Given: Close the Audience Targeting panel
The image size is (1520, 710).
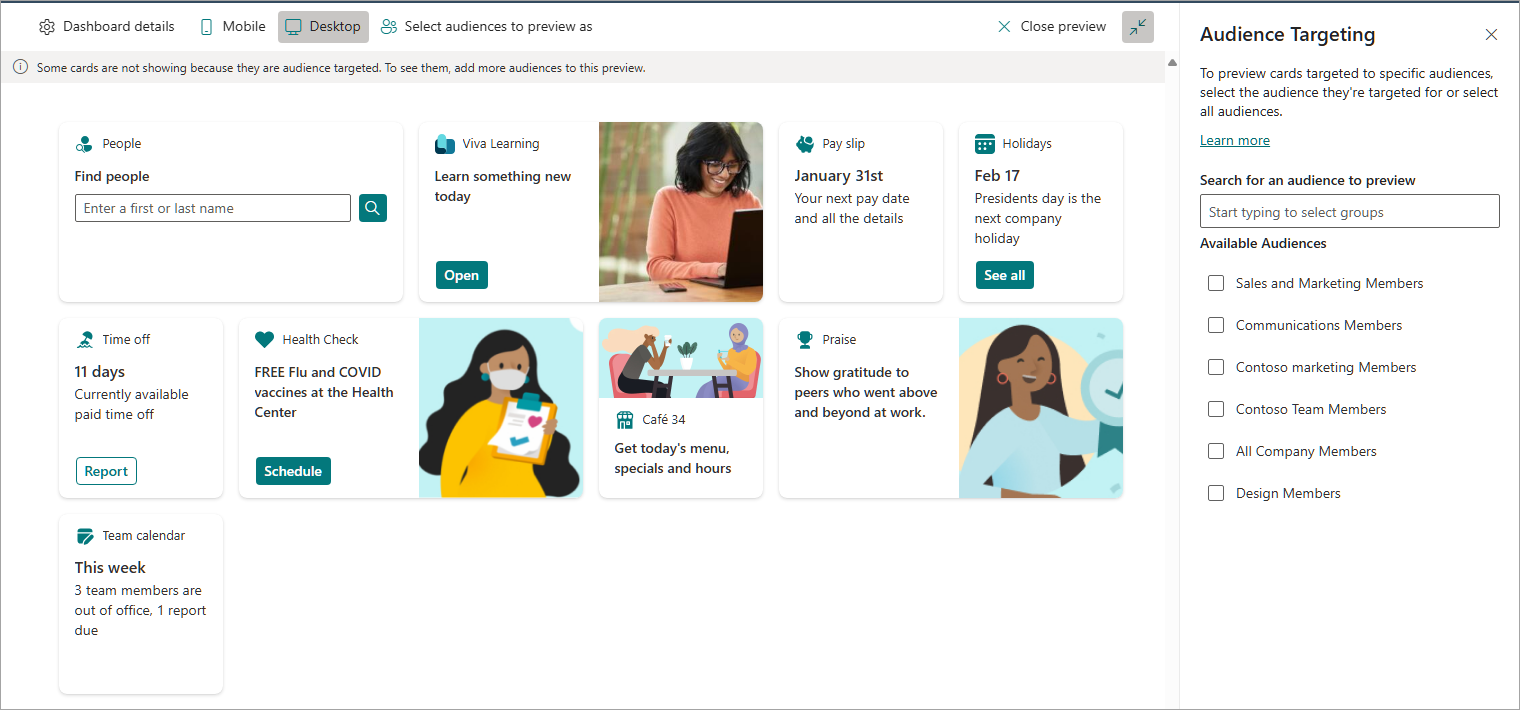Looking at the screenshot, I should click(1491, 35).
